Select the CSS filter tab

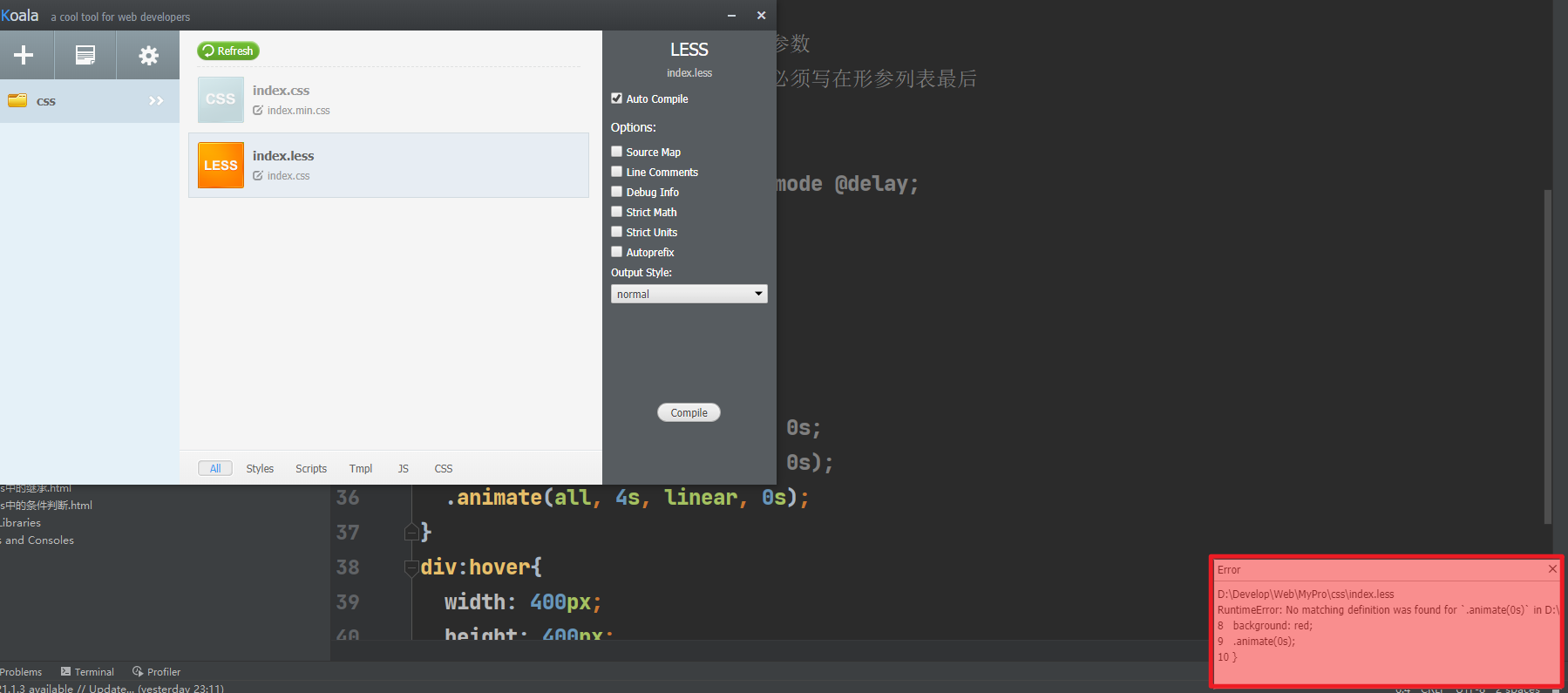444,468
